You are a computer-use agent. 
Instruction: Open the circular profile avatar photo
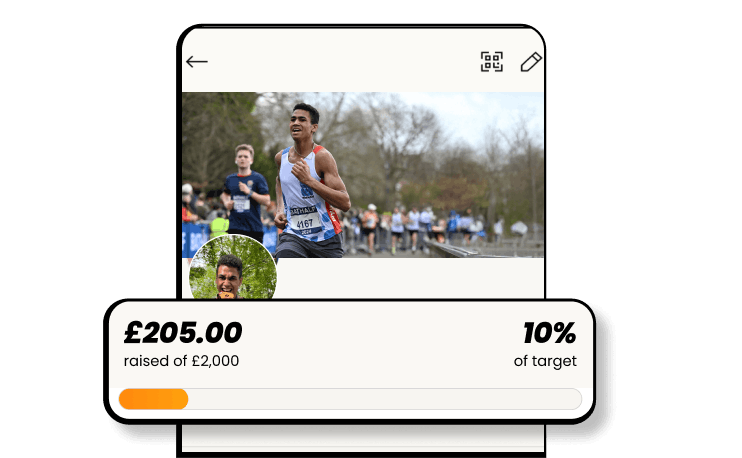[233, 268]
